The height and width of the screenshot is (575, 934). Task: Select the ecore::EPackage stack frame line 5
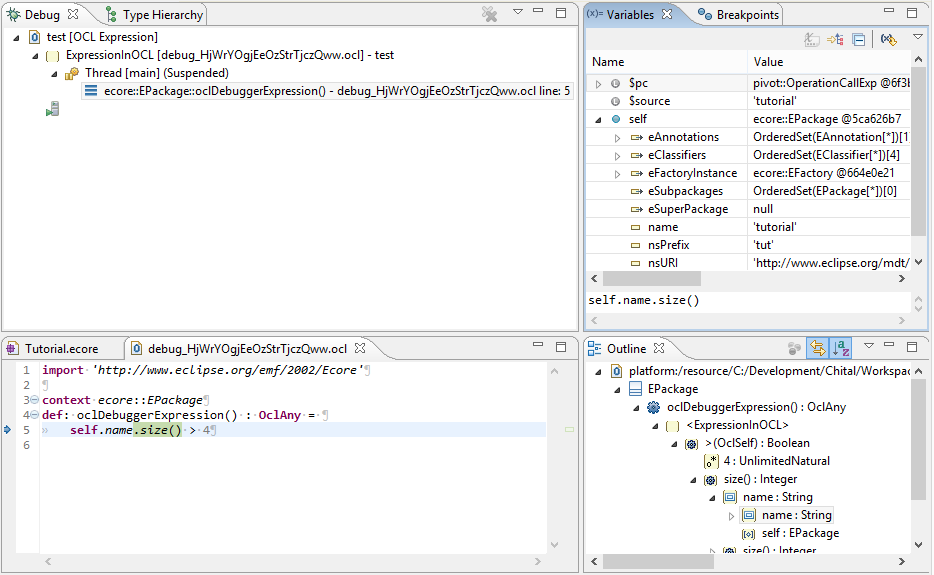pos(327,91)
